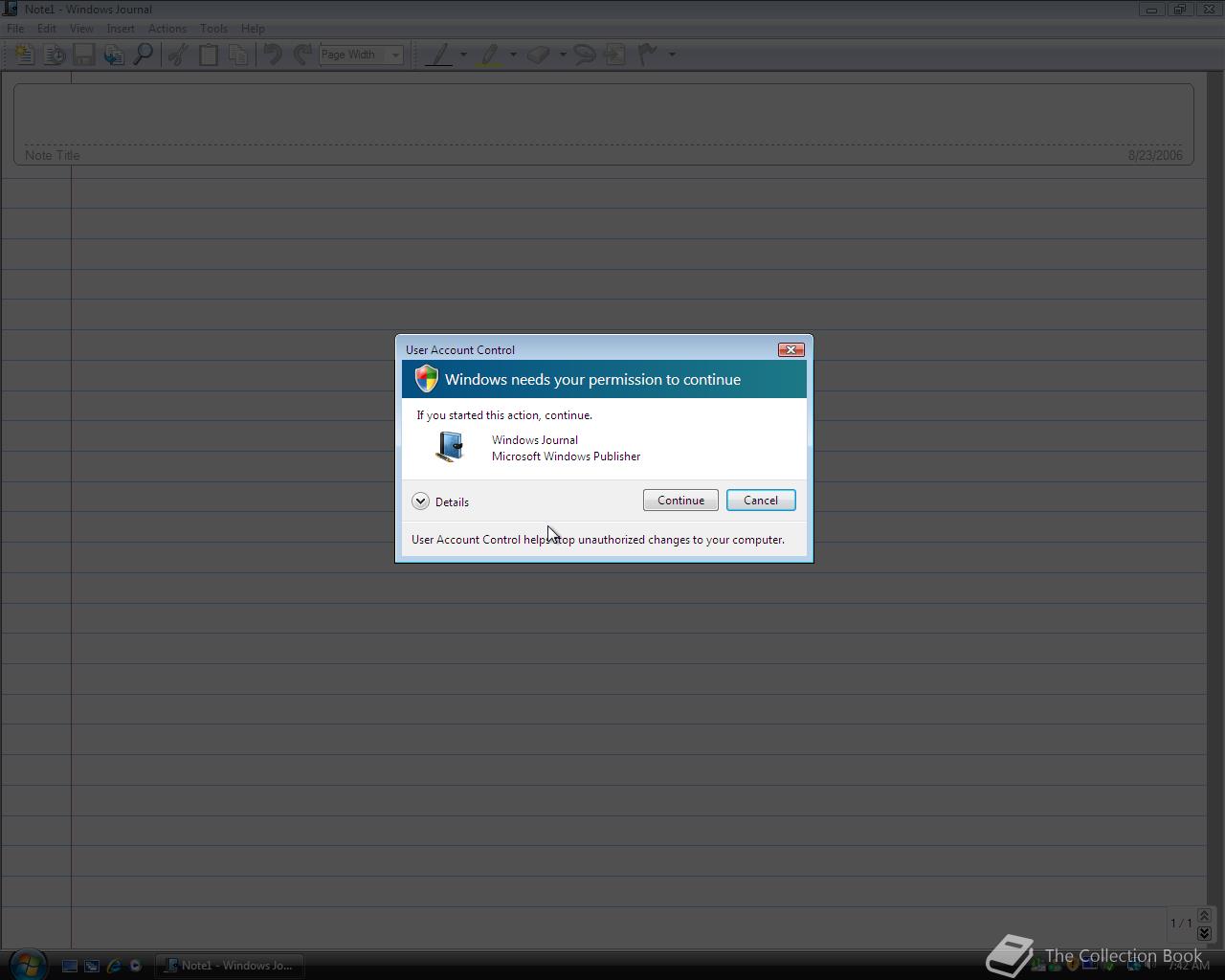
Task: Open the Insert menu in Windows Journal
Action: point(121,29)
